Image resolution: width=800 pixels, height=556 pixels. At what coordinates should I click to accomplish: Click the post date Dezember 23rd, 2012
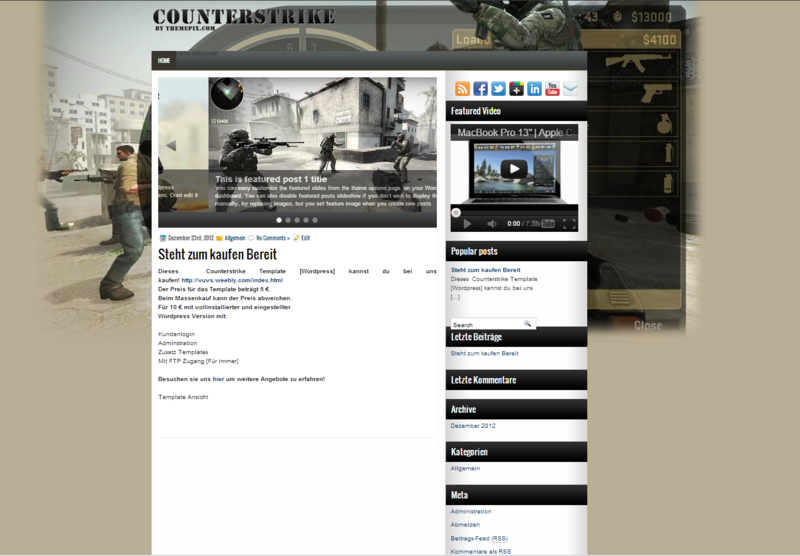coord(191,238)
